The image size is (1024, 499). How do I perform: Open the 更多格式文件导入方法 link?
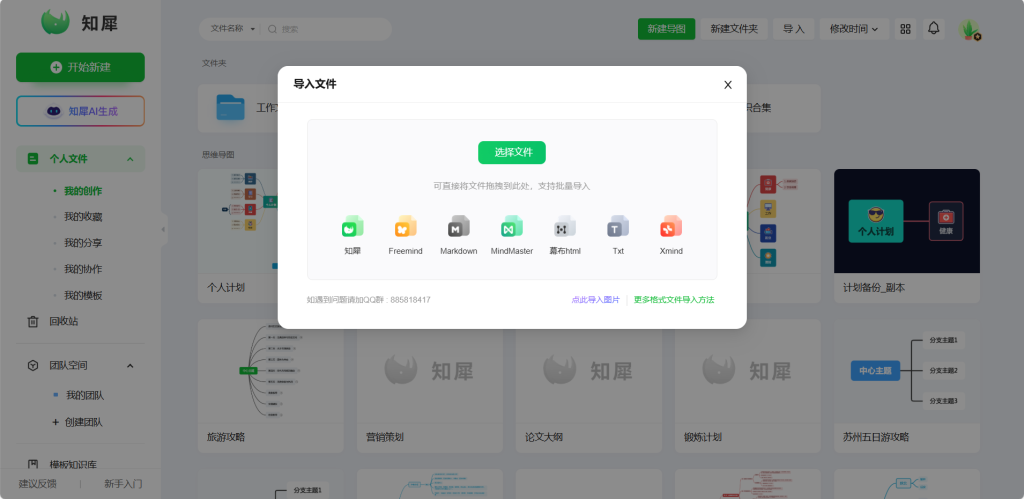click(674, 300)
